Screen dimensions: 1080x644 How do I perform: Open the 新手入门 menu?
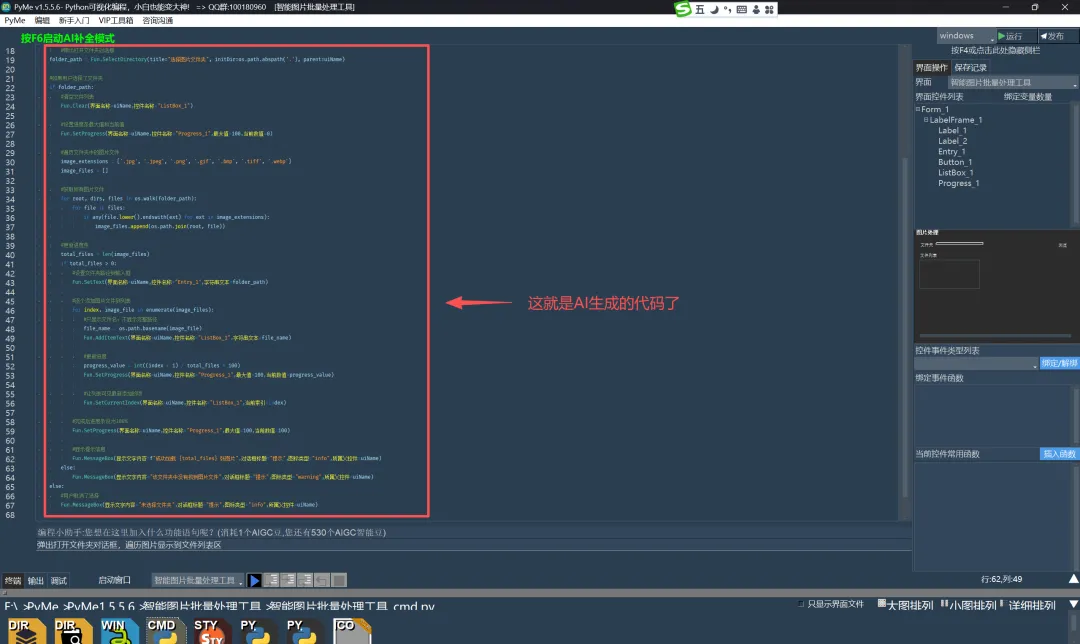pos(74,21)
